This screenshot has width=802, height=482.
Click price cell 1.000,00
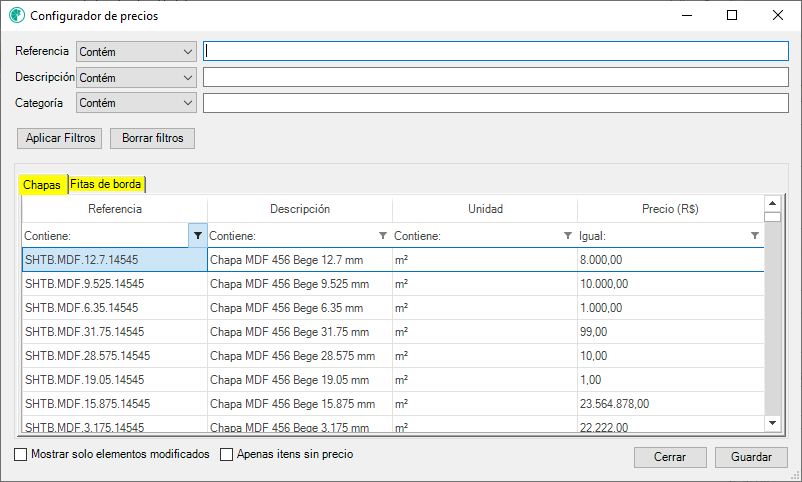click(x=671, y=308)
